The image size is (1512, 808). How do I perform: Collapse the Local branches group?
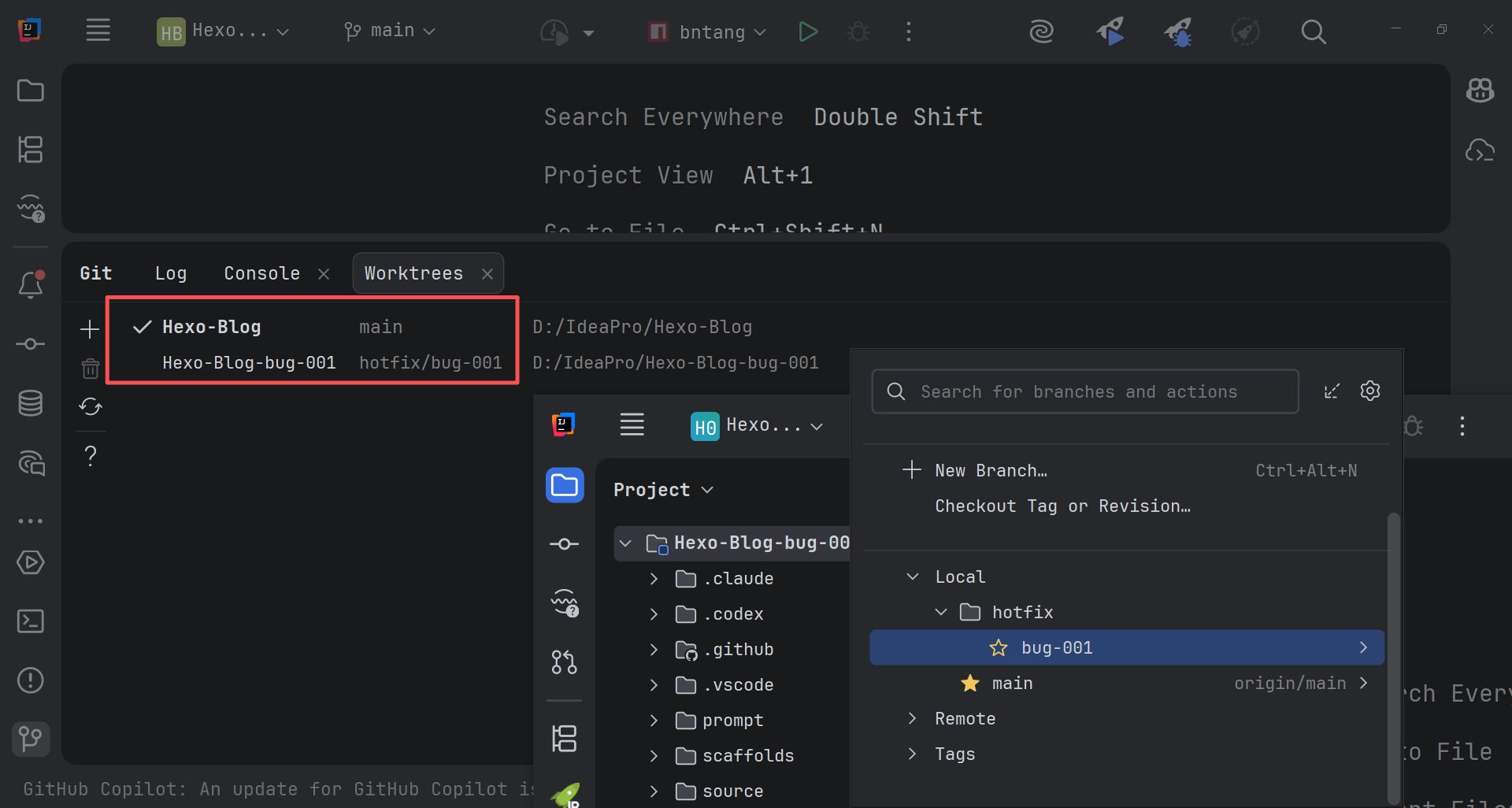913,576
